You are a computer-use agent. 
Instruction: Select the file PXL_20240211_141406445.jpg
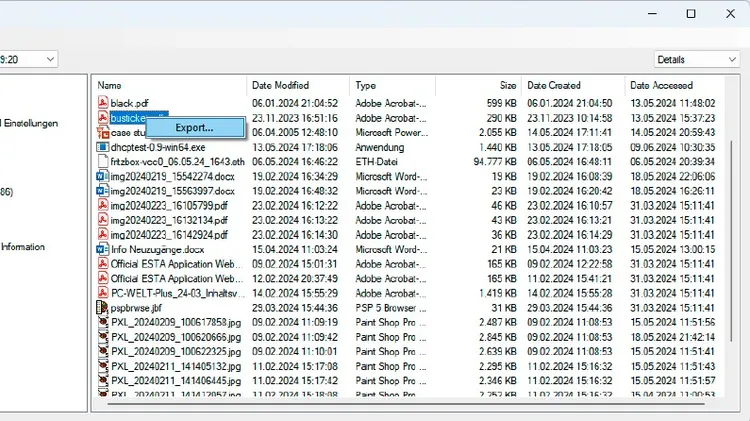click(x=176, y=381)
